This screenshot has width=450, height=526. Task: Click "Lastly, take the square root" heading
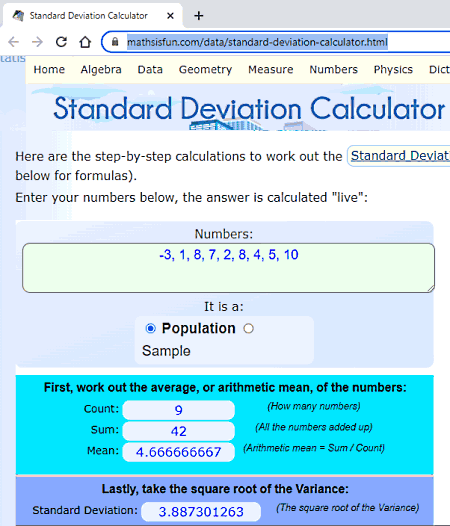(x=225, y=489)
